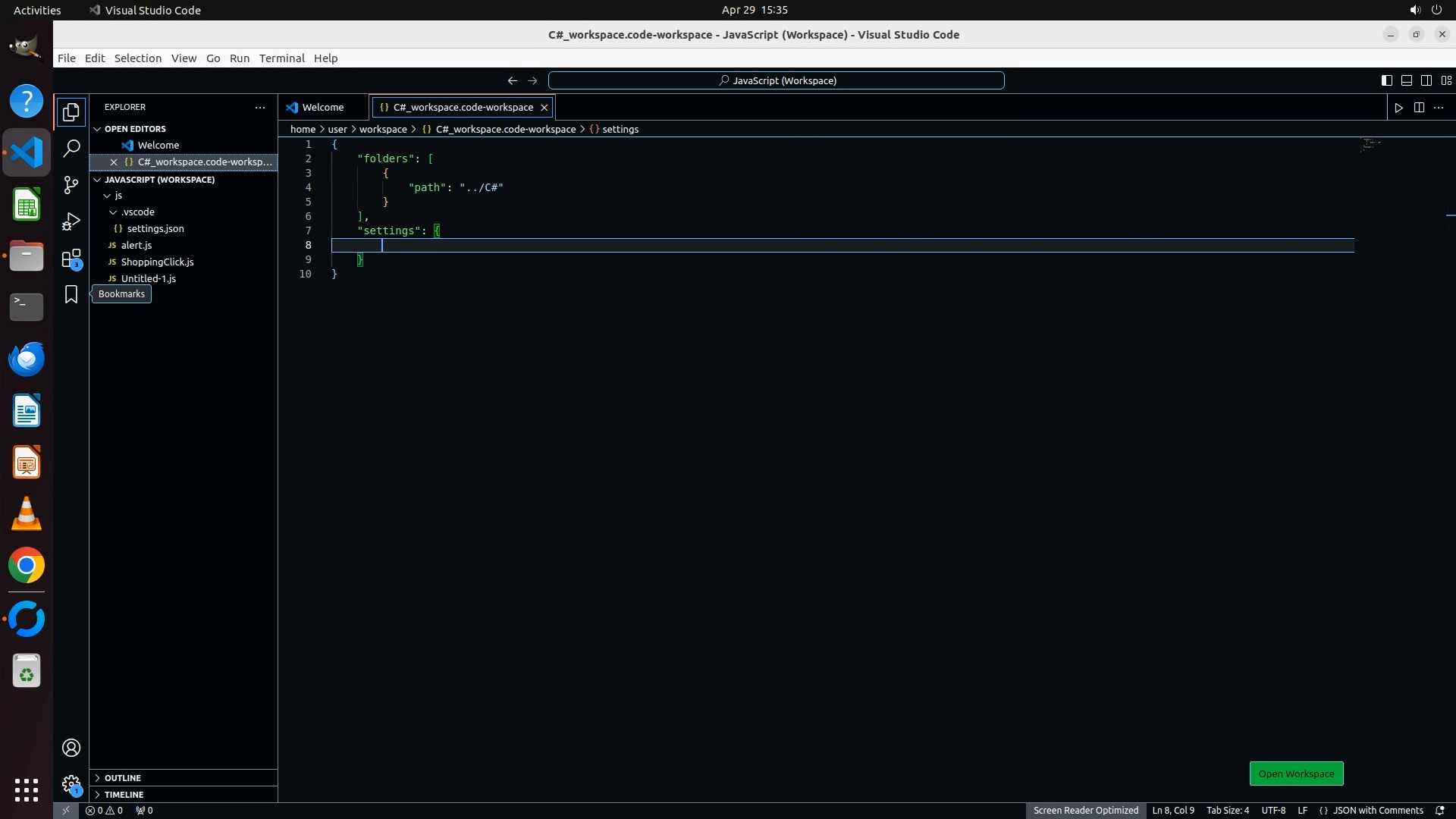Click the Open Workspace button
This screenshot has width=1456, height=819.
[x=1296, y=773]
